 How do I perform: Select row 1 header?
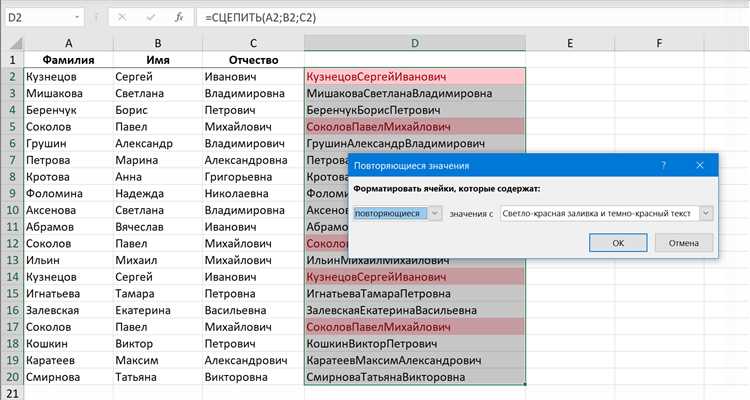coord(12,60)
